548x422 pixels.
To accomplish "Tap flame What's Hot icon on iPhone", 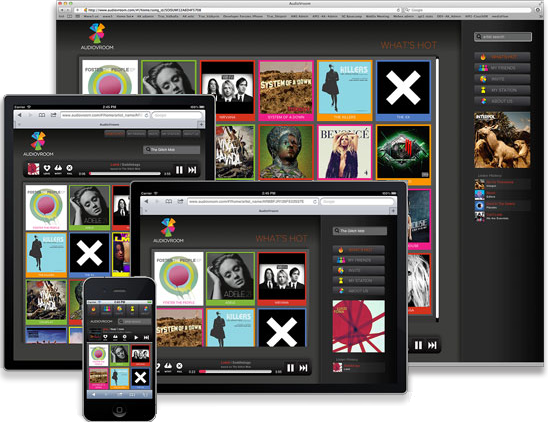I will 94,309.
